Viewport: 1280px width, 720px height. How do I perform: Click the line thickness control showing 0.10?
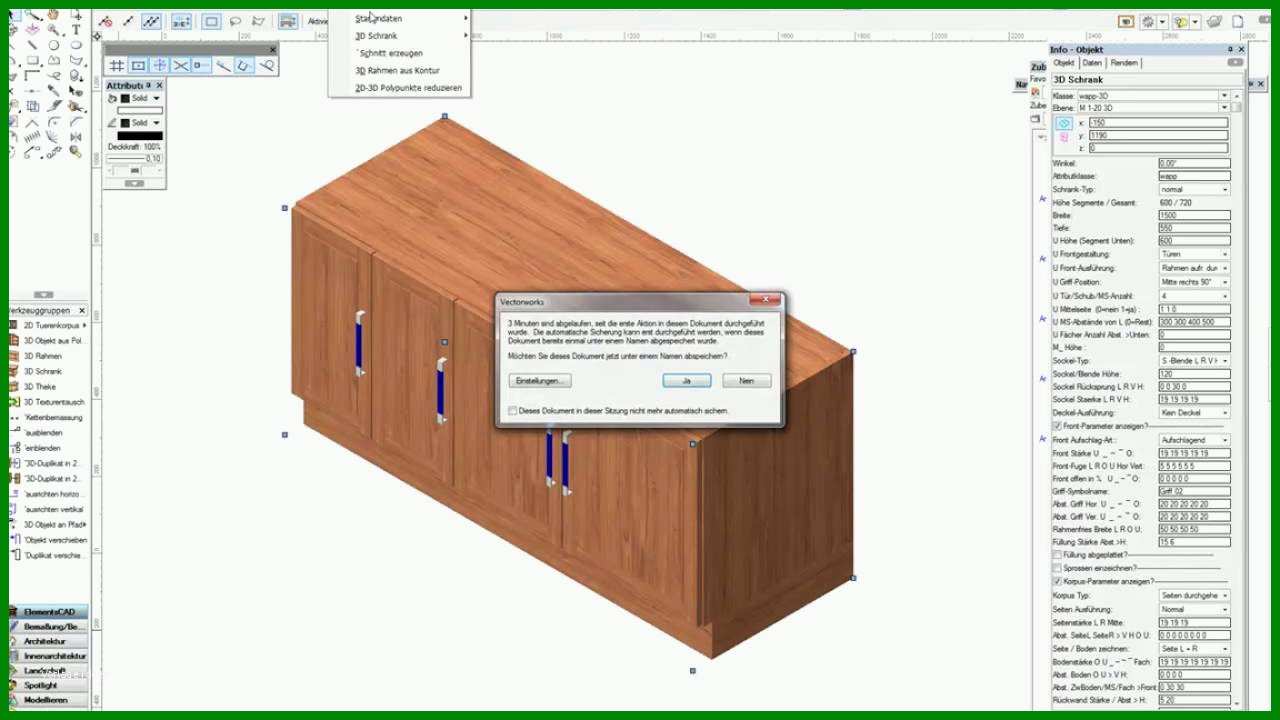[135, 158]
